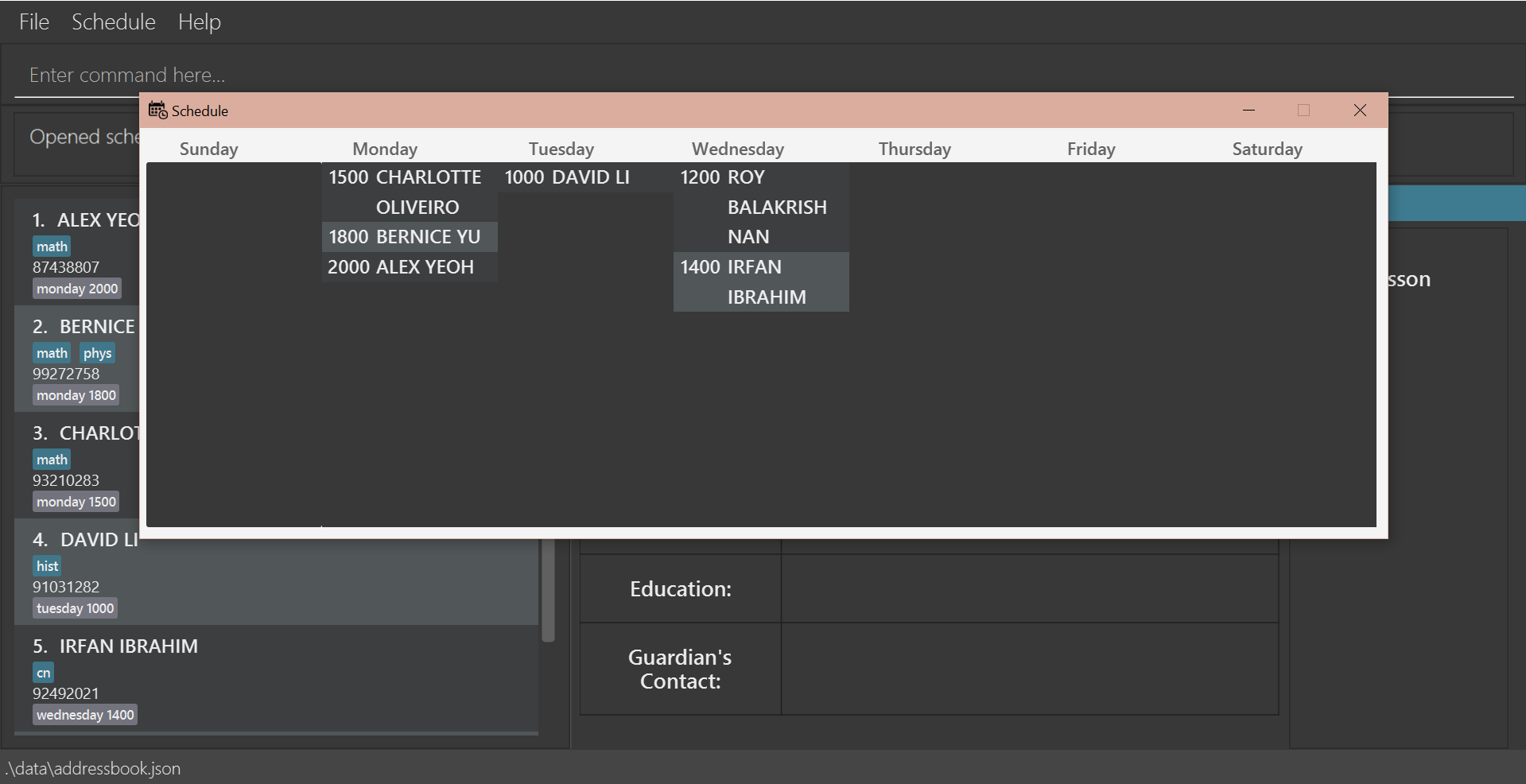Close the Schedule window
Viewport: 1526px width, 784px height.
(1360, 111)
